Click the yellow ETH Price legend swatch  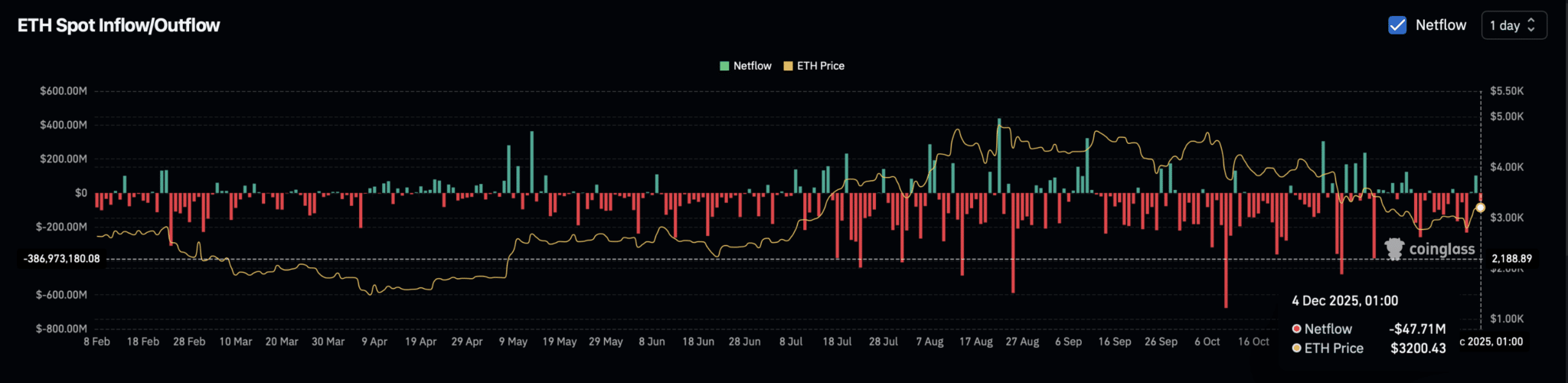(x=788, y=66)
